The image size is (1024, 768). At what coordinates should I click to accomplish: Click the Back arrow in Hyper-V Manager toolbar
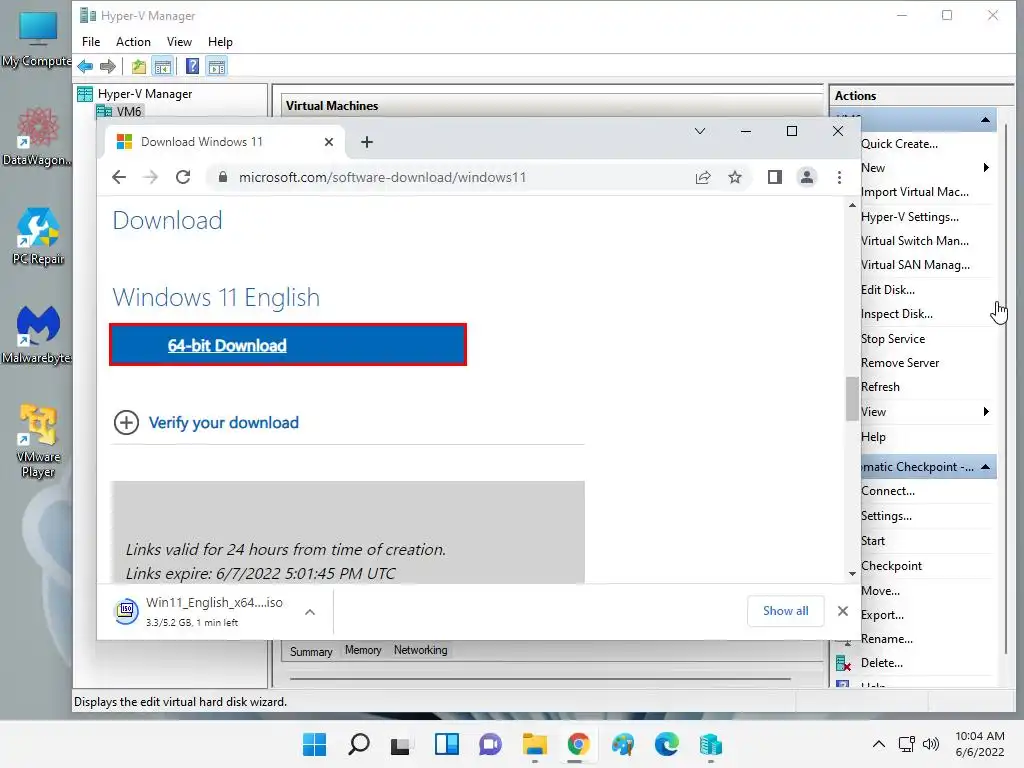[85, 66]
